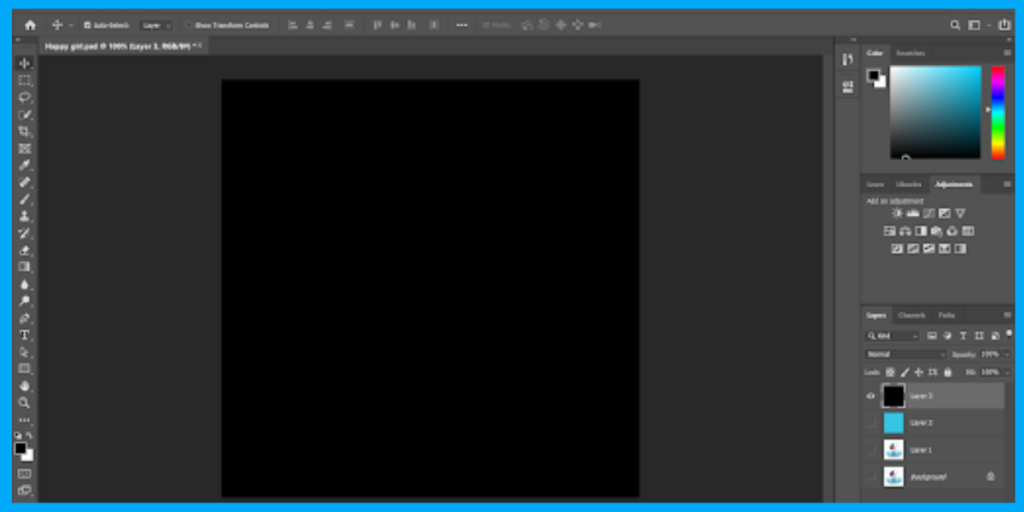
Task: Select the Quick Selection tool
Action: click(x=24, y=115)
